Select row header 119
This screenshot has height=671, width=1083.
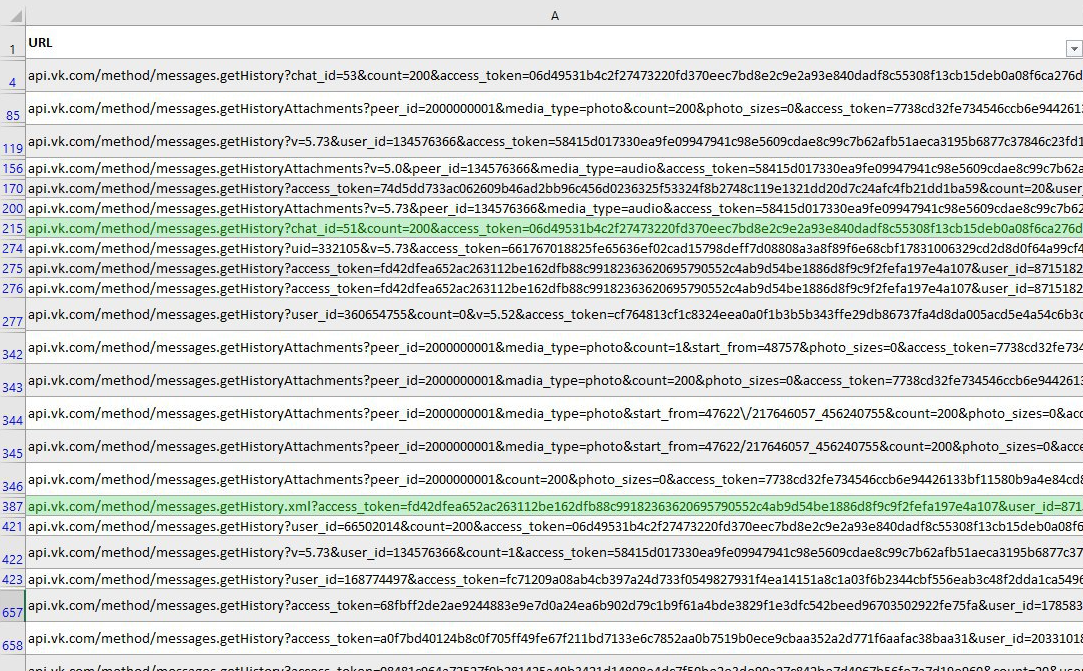(x=12, y=142)
